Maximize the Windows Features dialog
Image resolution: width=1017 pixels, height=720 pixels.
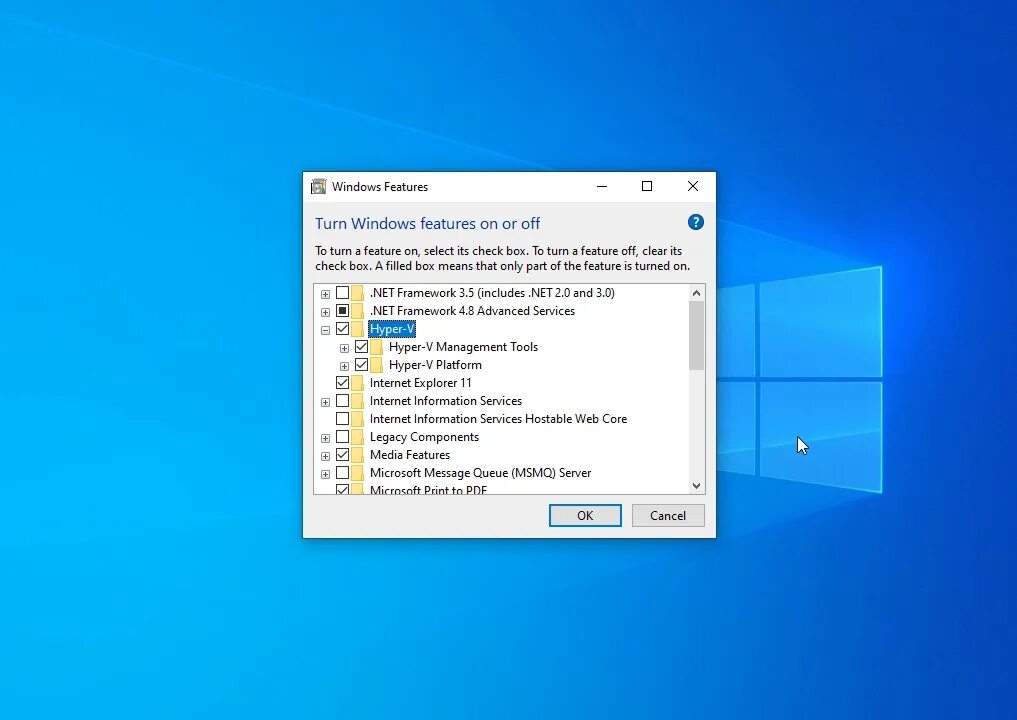(x=647, y=187)
